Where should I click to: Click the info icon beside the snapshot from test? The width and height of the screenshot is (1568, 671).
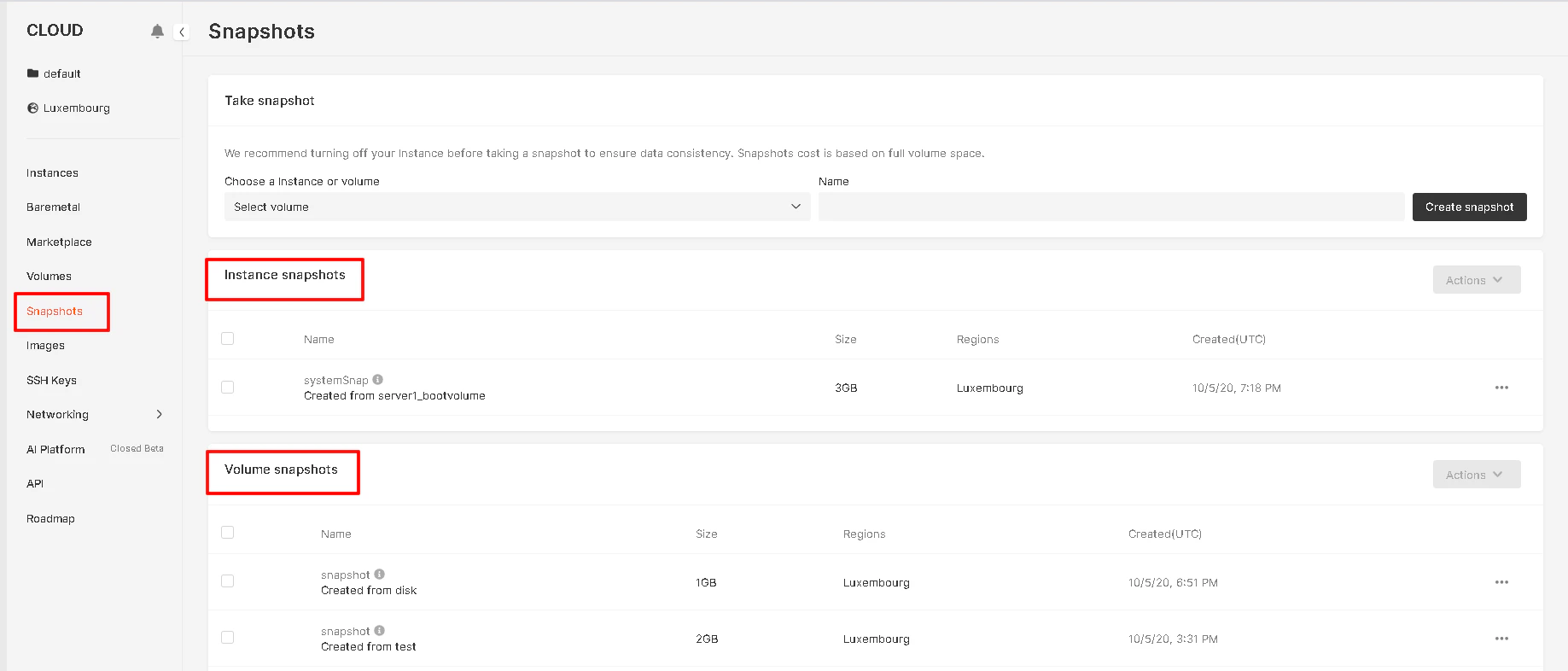point(379,630)
